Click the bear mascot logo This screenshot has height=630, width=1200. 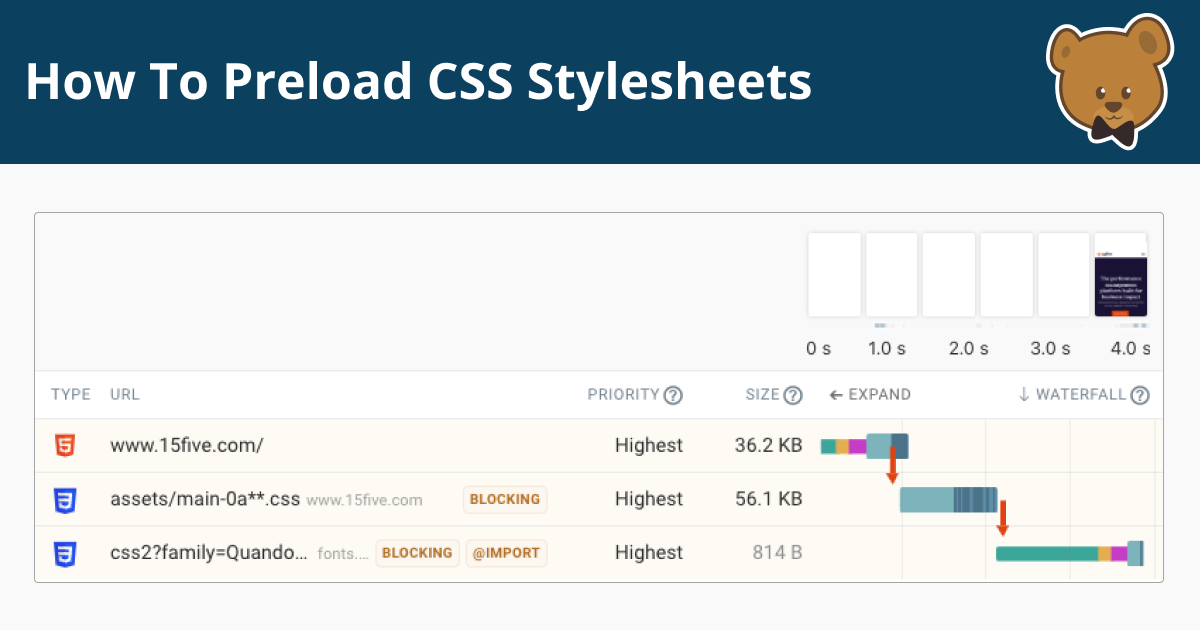point(1109,82)
